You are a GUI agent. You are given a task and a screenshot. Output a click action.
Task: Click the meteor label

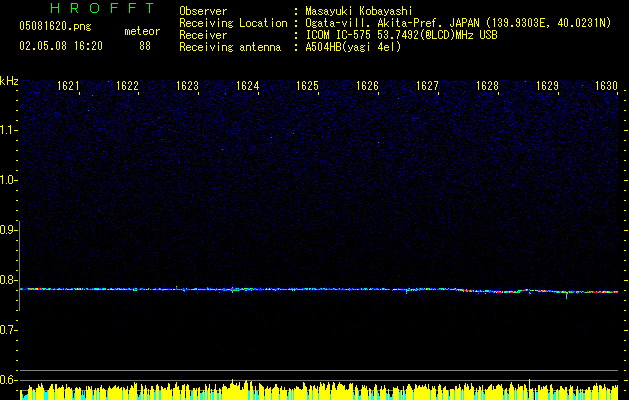pos(142,31)
